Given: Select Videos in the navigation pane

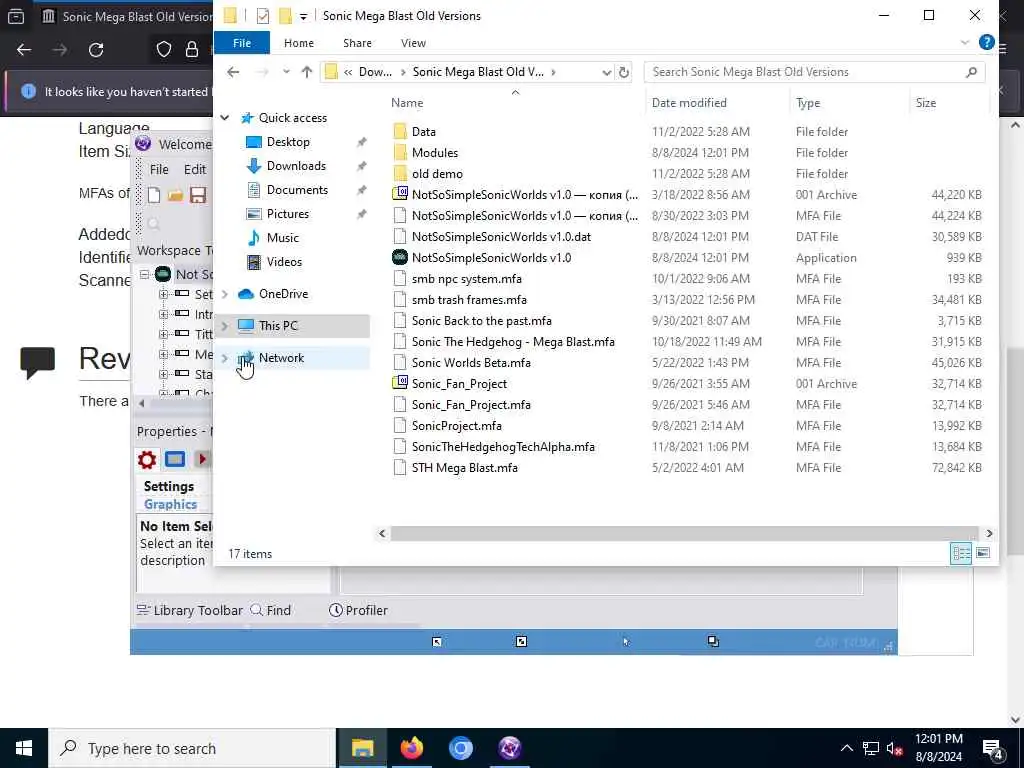Looking at the screenshot, I should [284, 262].
